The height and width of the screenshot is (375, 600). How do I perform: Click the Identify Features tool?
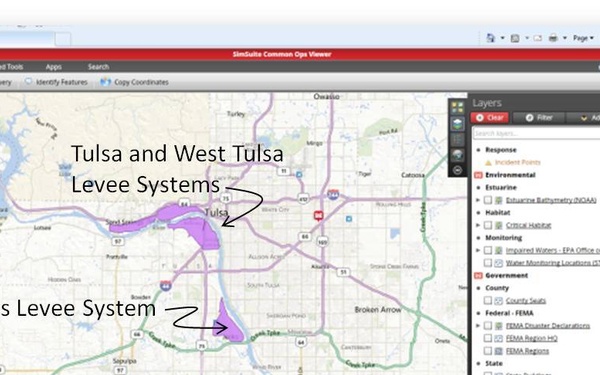(56, 82)
